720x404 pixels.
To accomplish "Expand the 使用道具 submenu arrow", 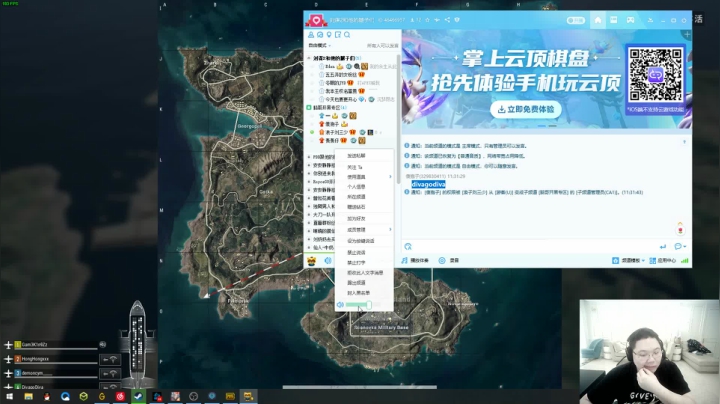I will coord(390,177).
